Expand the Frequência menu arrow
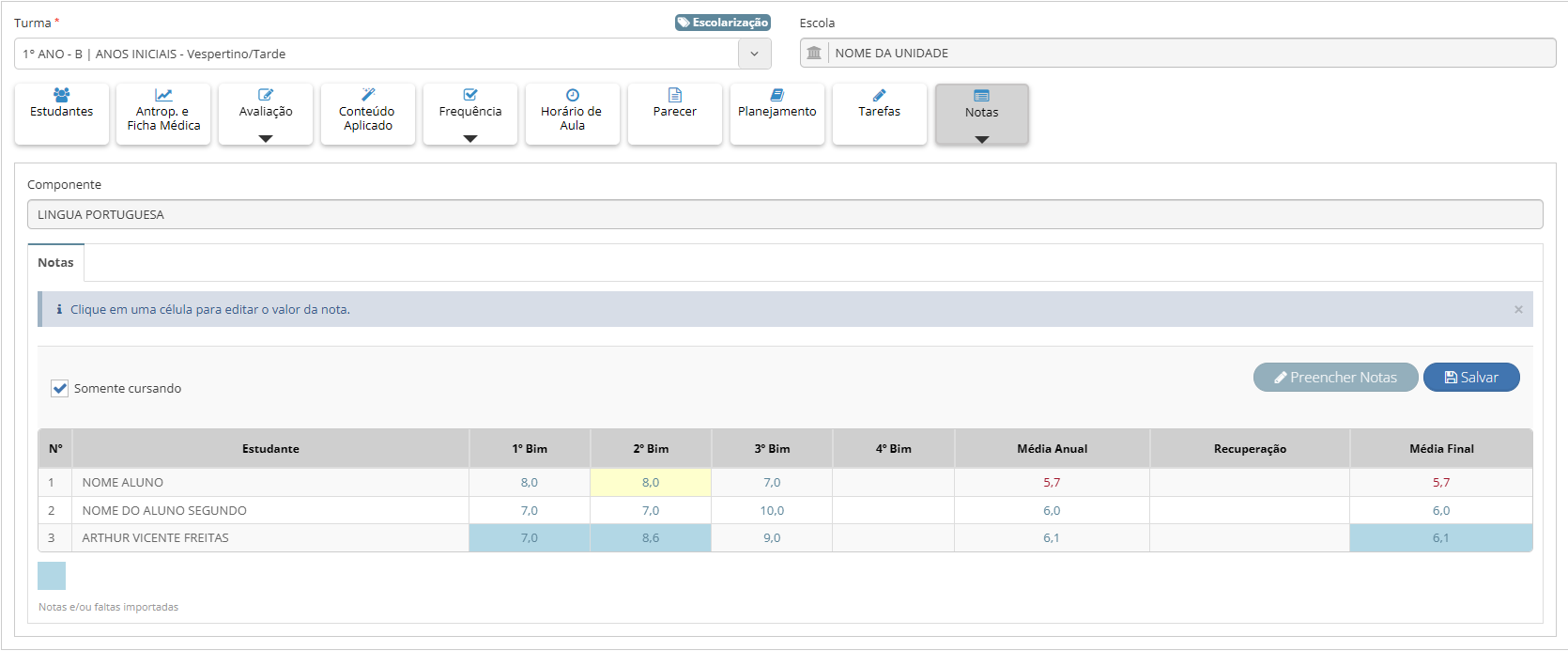The height and width of the screenshot is (651, 1568). click(x=470, y=138)
